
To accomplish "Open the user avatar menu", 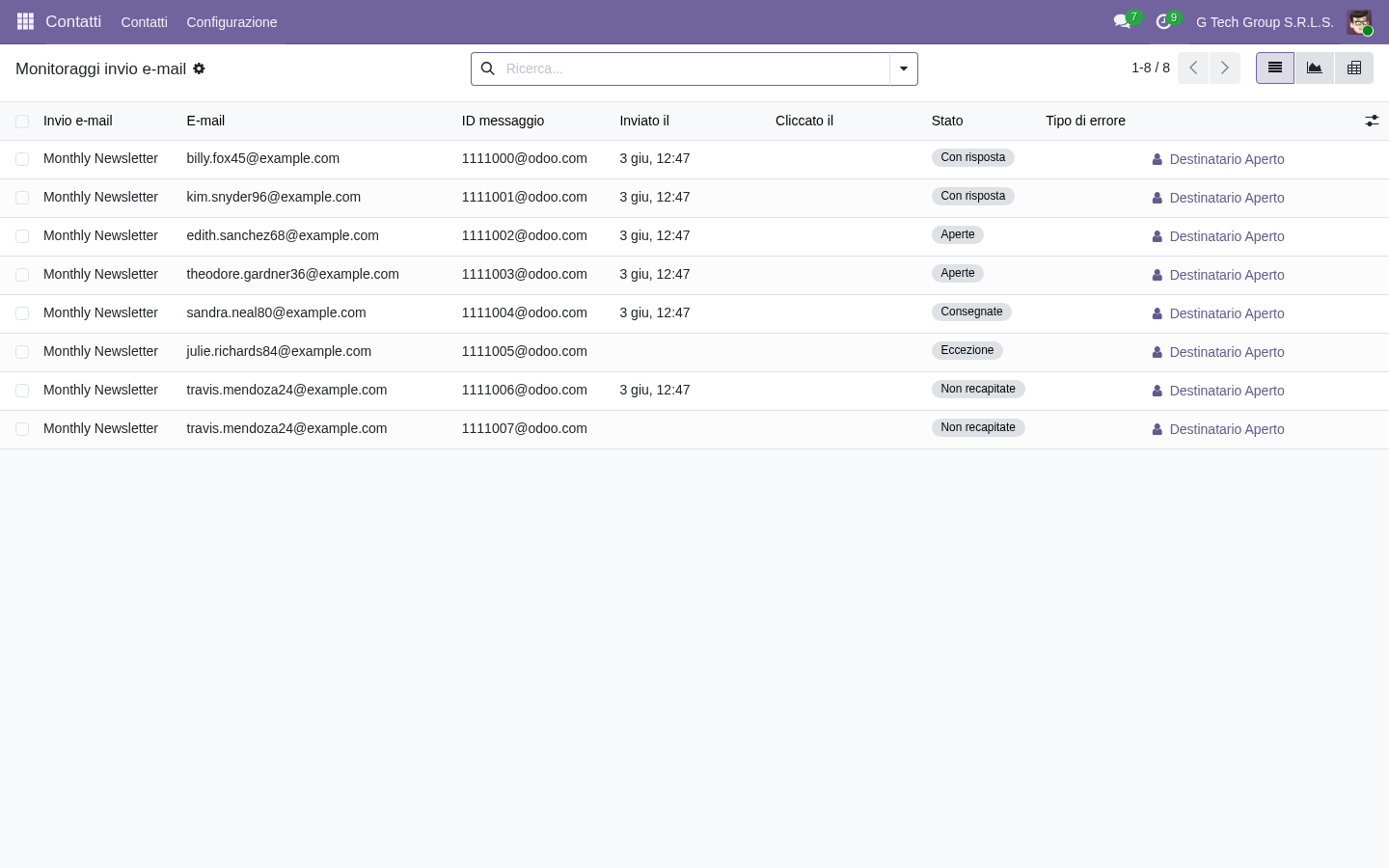I will tap(1359, 21).
